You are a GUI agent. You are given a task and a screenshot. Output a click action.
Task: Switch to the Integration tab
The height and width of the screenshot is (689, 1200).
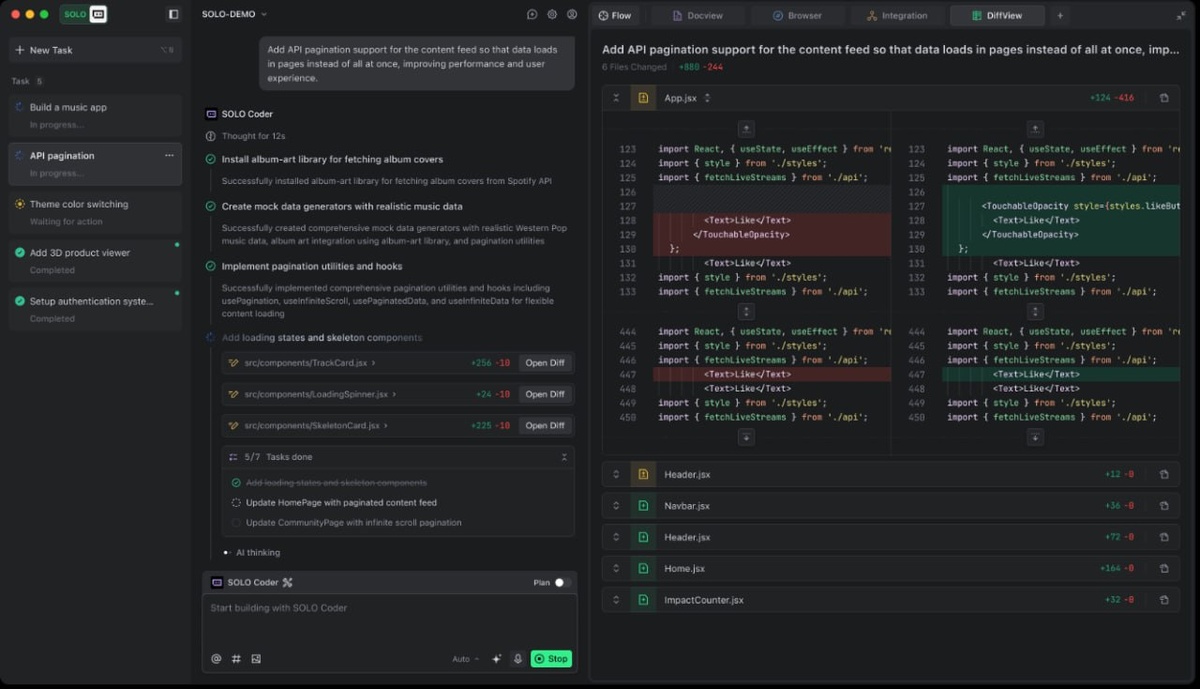point(897,15)
